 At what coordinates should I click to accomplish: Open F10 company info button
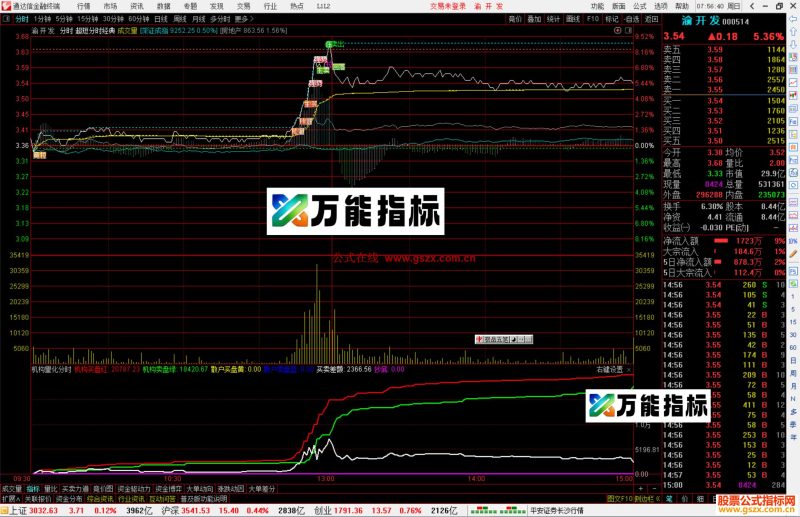click(593, 19)
